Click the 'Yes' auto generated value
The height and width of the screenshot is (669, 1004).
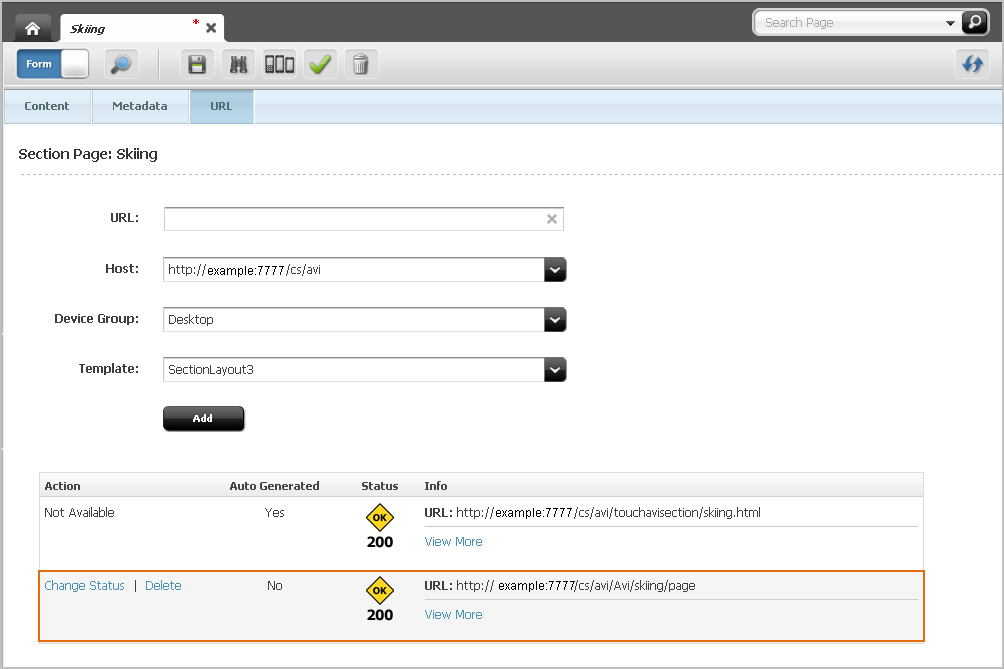[x=275, y=513]
